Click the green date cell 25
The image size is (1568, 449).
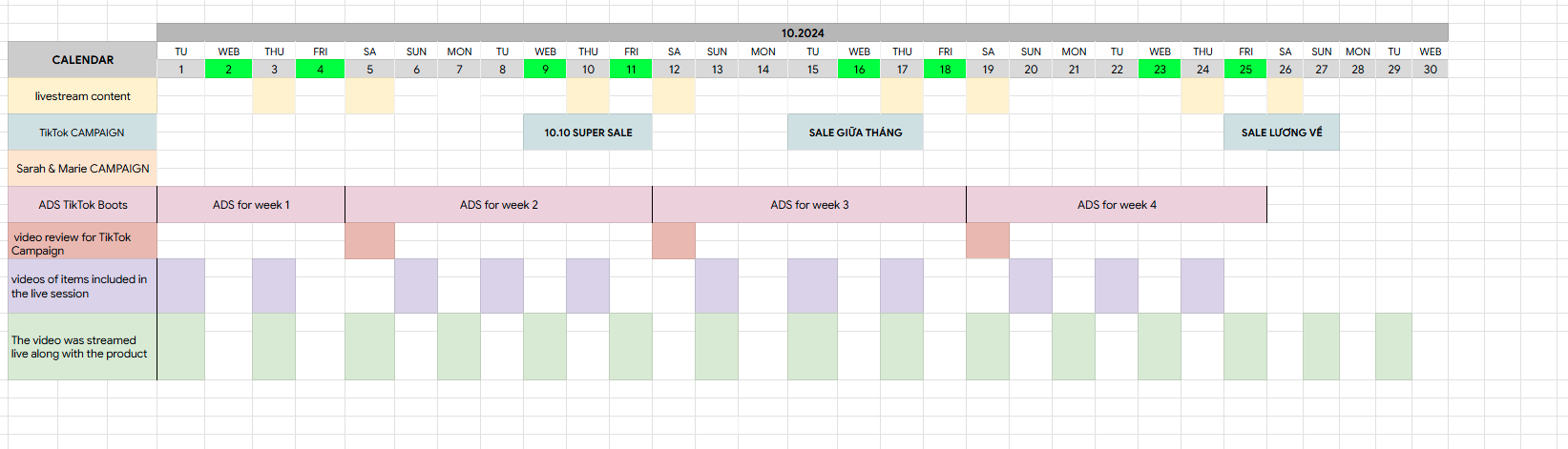tap(1245, 70)
